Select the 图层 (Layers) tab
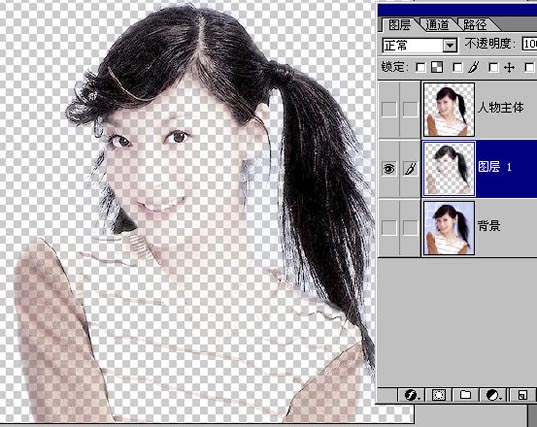The height and width of the screenshot is (427, 537). 399,25
